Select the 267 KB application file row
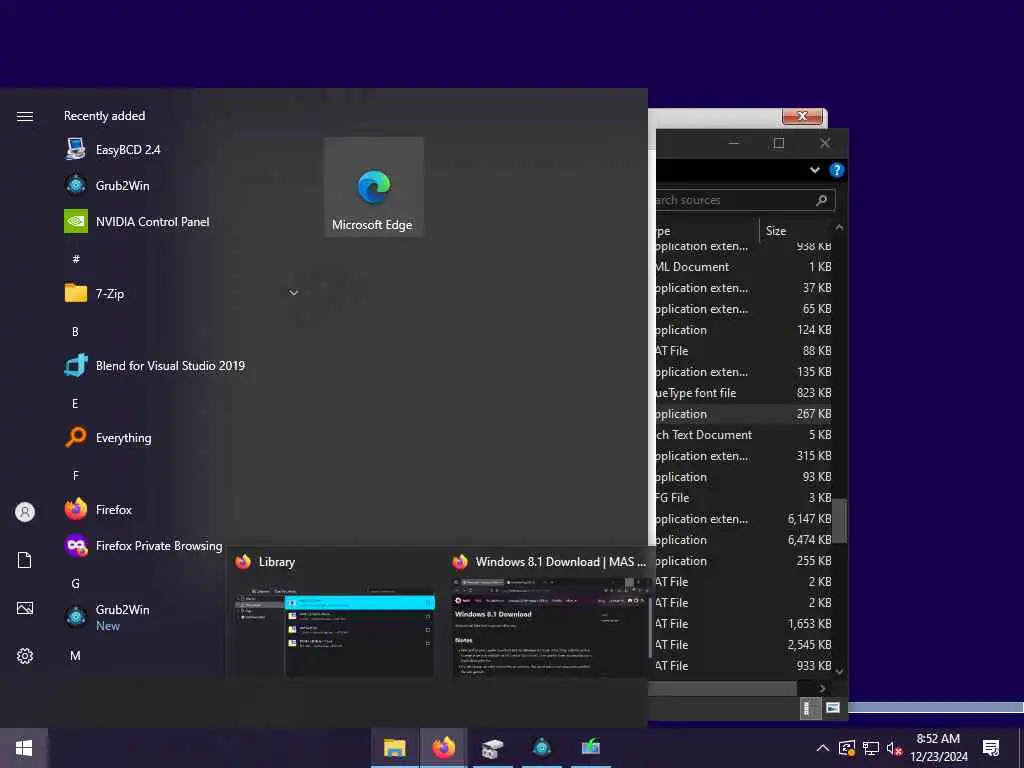Image resolution: width=1024 pixels, height=768 pixels. (743, 413)
